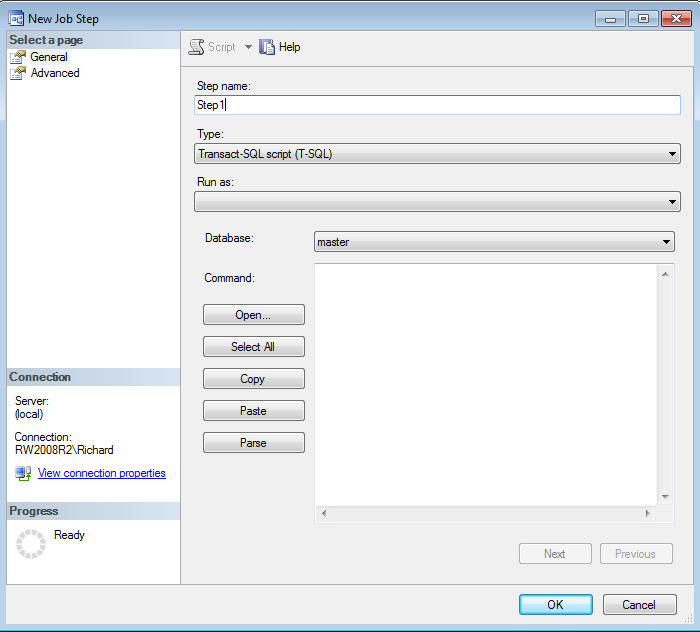Click the New Job Step title icon
700x632 pixels.
tap(17, 19)
